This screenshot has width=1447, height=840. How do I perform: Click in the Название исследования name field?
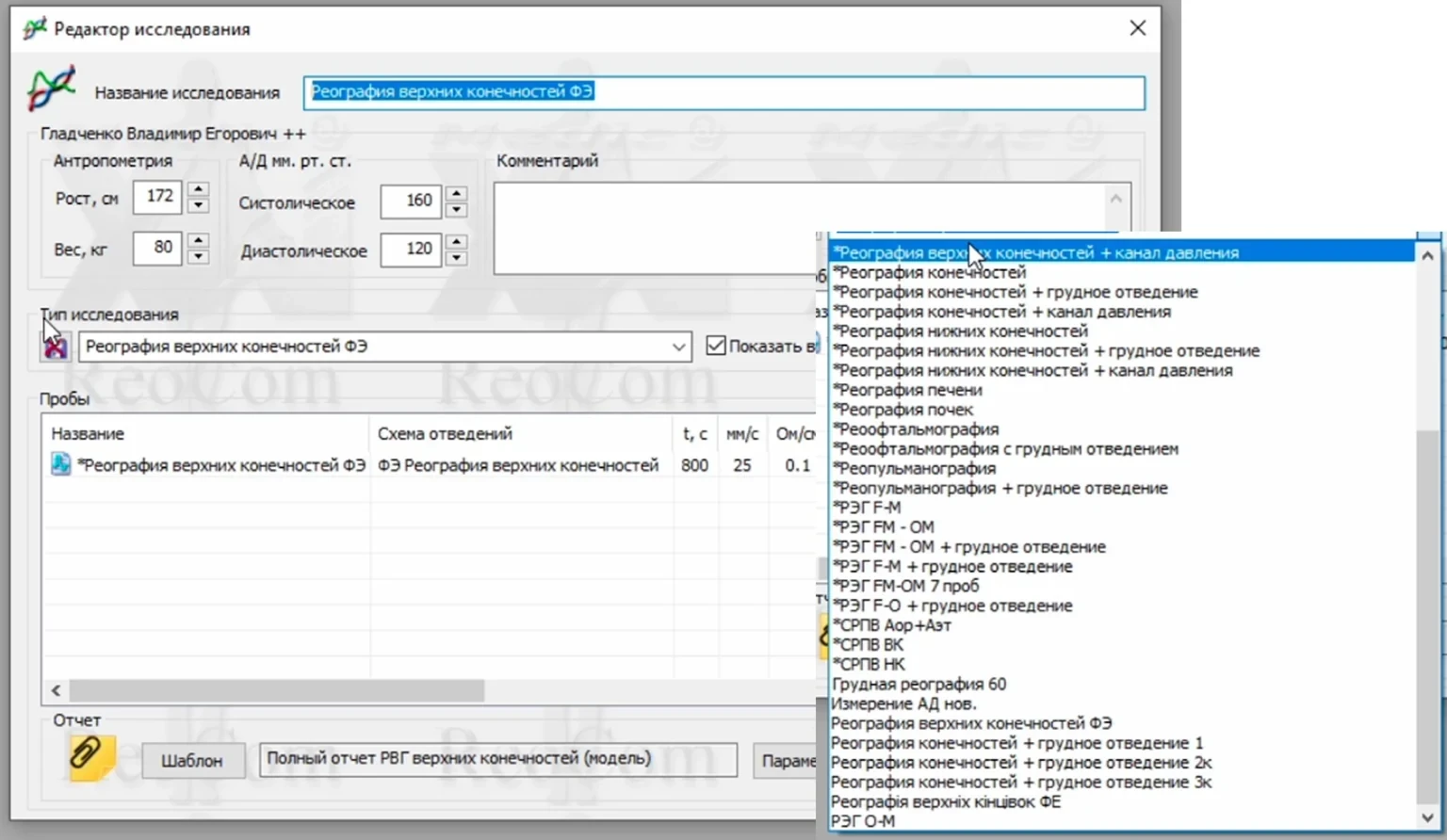tap(723, 92)
